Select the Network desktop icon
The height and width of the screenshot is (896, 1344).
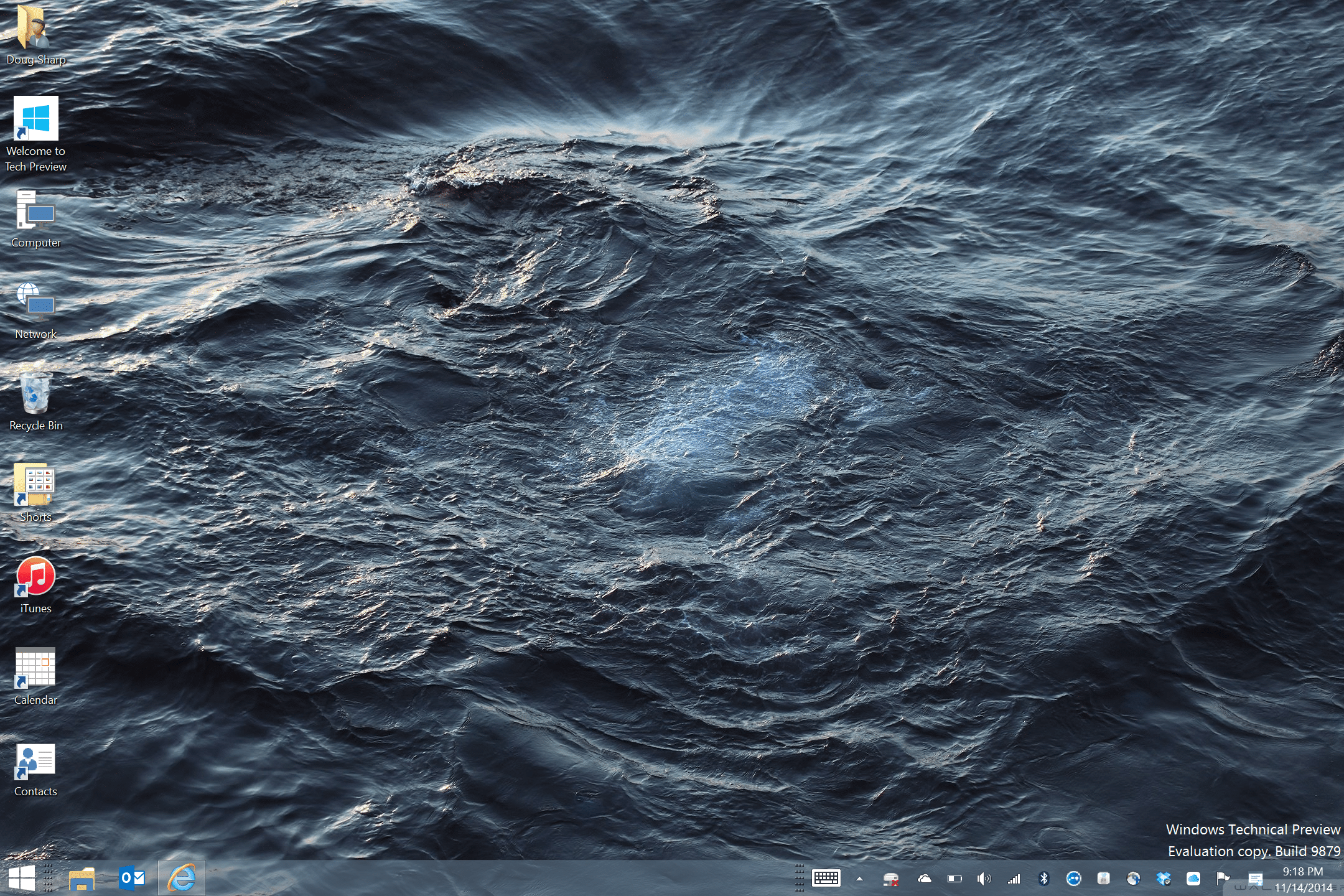[35, 310]
